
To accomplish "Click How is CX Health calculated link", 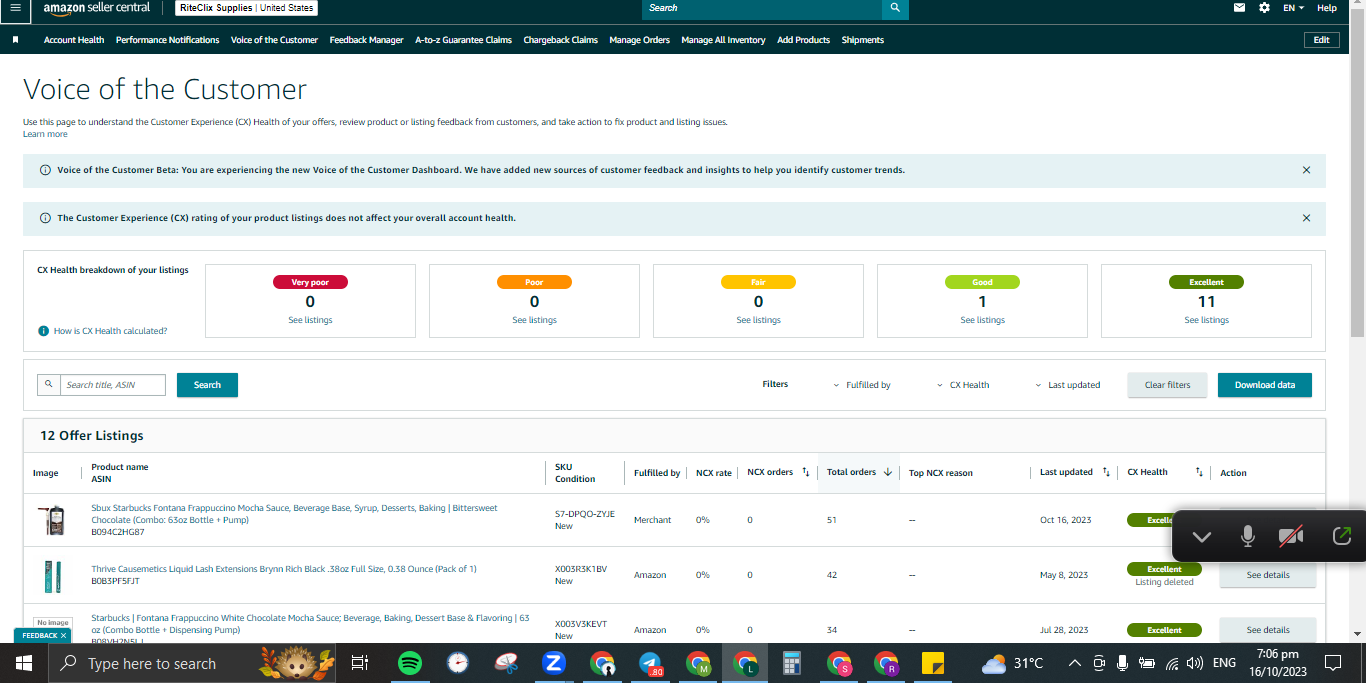I will (110, 331).
